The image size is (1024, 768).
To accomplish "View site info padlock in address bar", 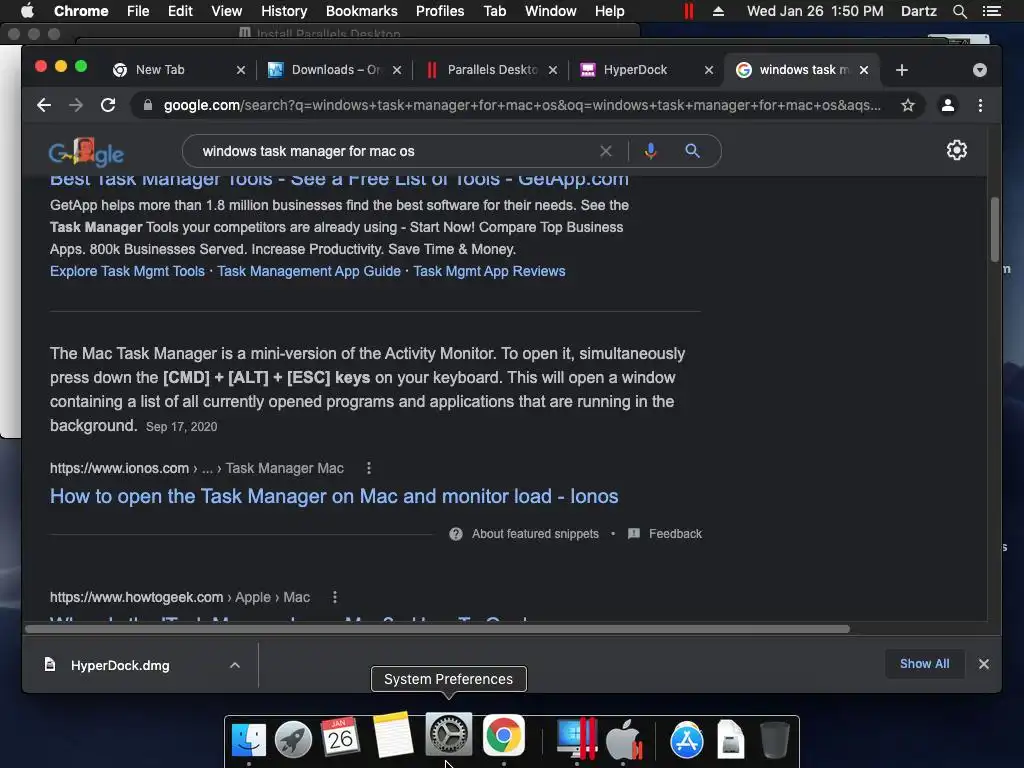I will coord(148,105).
